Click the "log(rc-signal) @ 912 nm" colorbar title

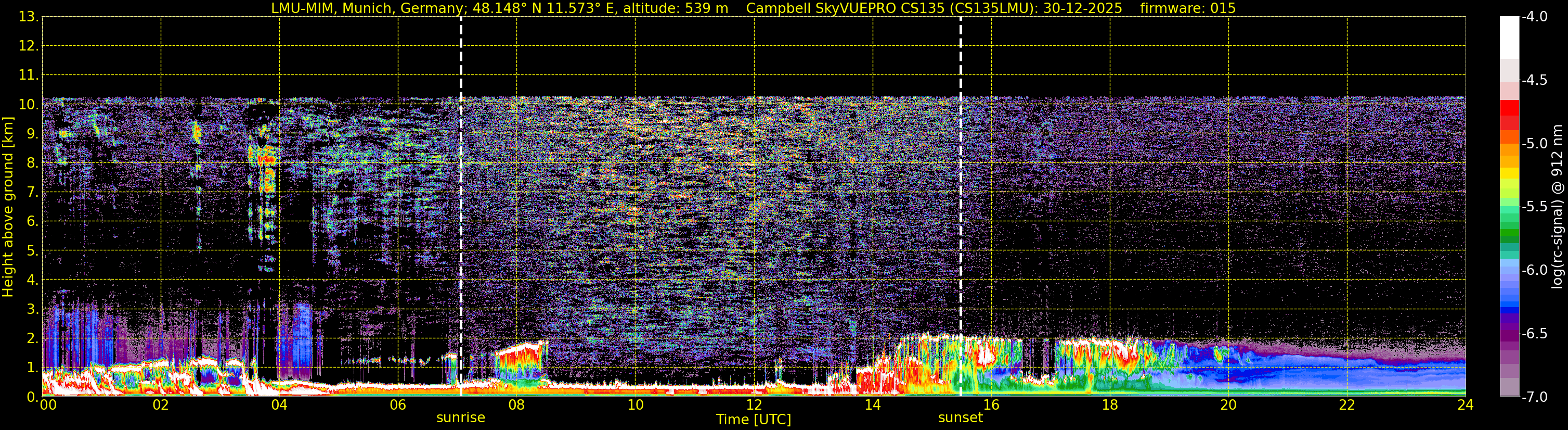pos(1557,207)
